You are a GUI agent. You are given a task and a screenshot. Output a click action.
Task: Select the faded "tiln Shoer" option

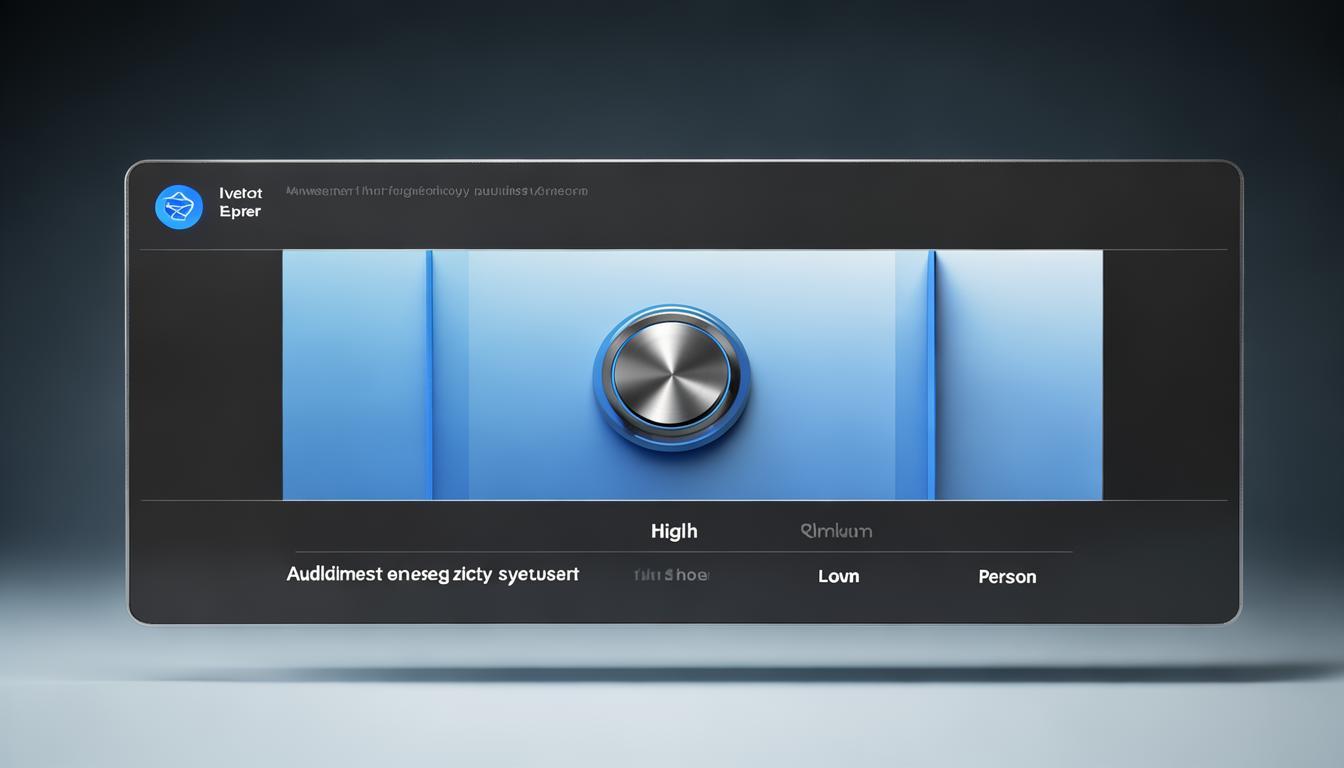point(671,575)
